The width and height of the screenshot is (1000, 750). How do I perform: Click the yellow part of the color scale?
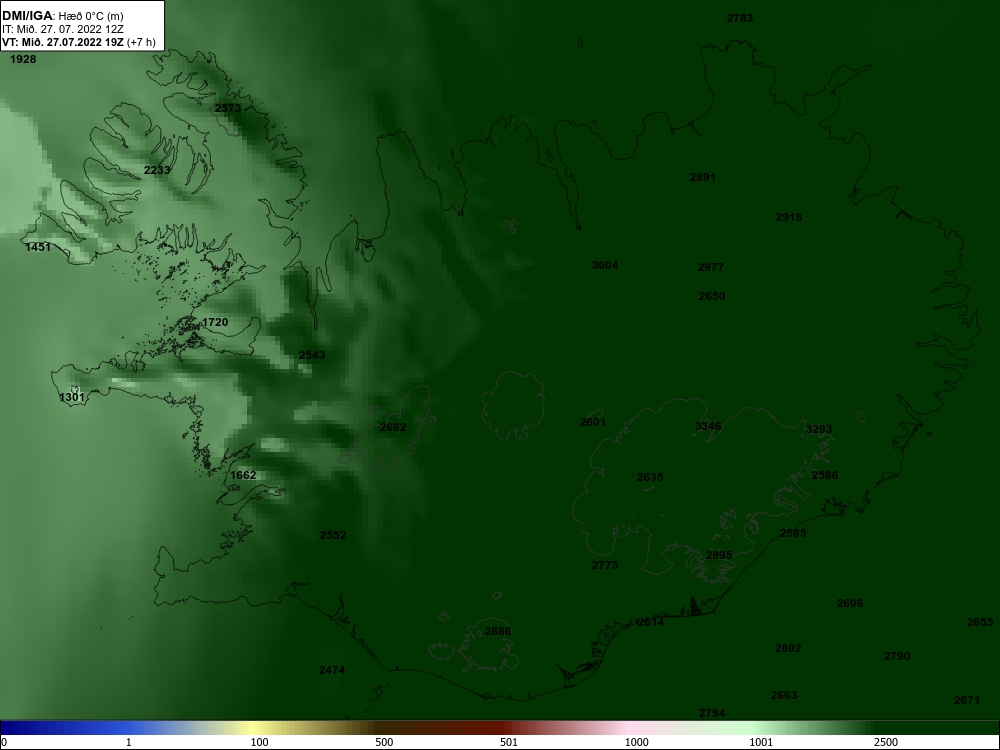(x=255, y=728)
